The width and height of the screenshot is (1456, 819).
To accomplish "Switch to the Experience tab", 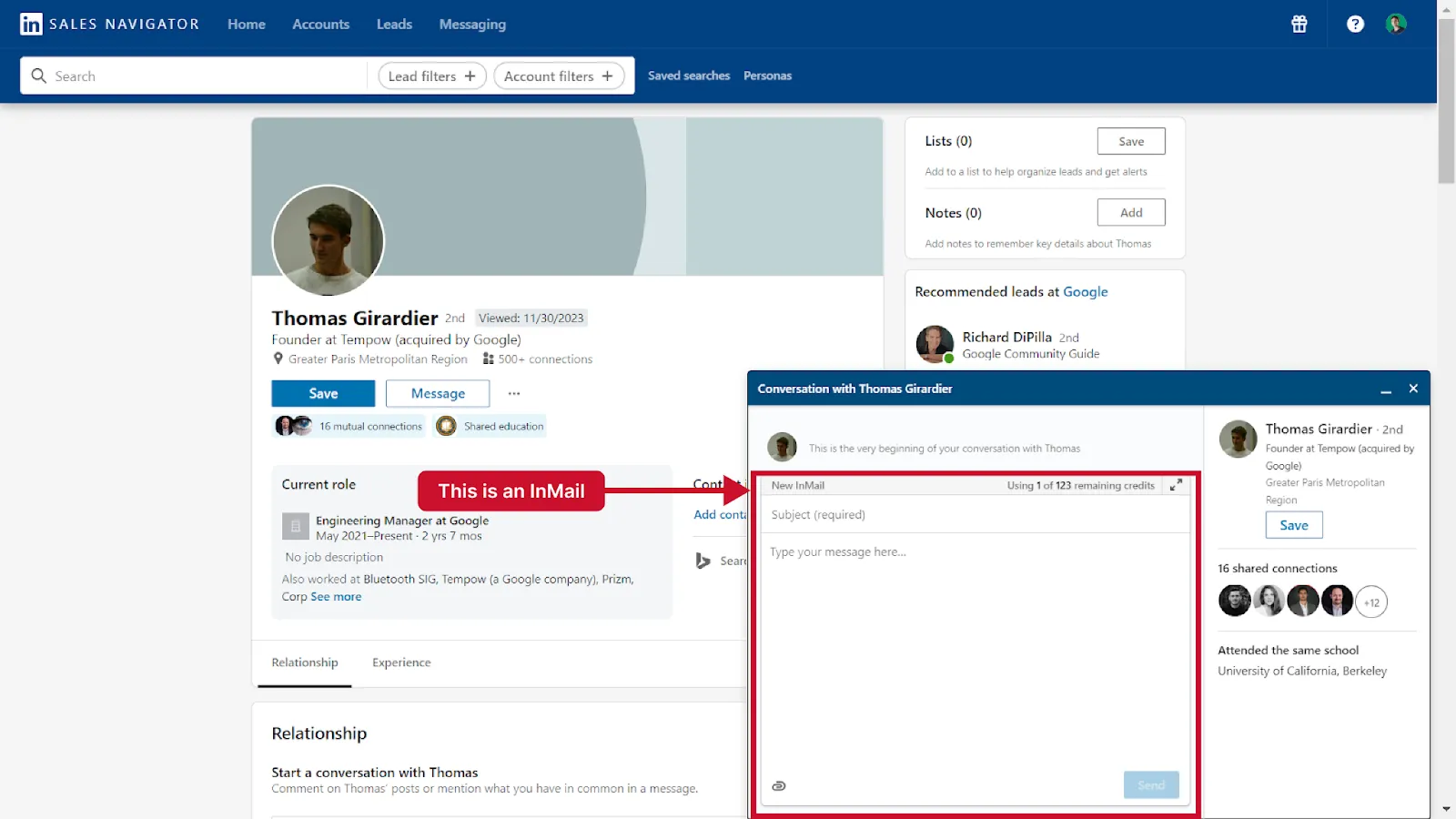I will coord(401,662).
